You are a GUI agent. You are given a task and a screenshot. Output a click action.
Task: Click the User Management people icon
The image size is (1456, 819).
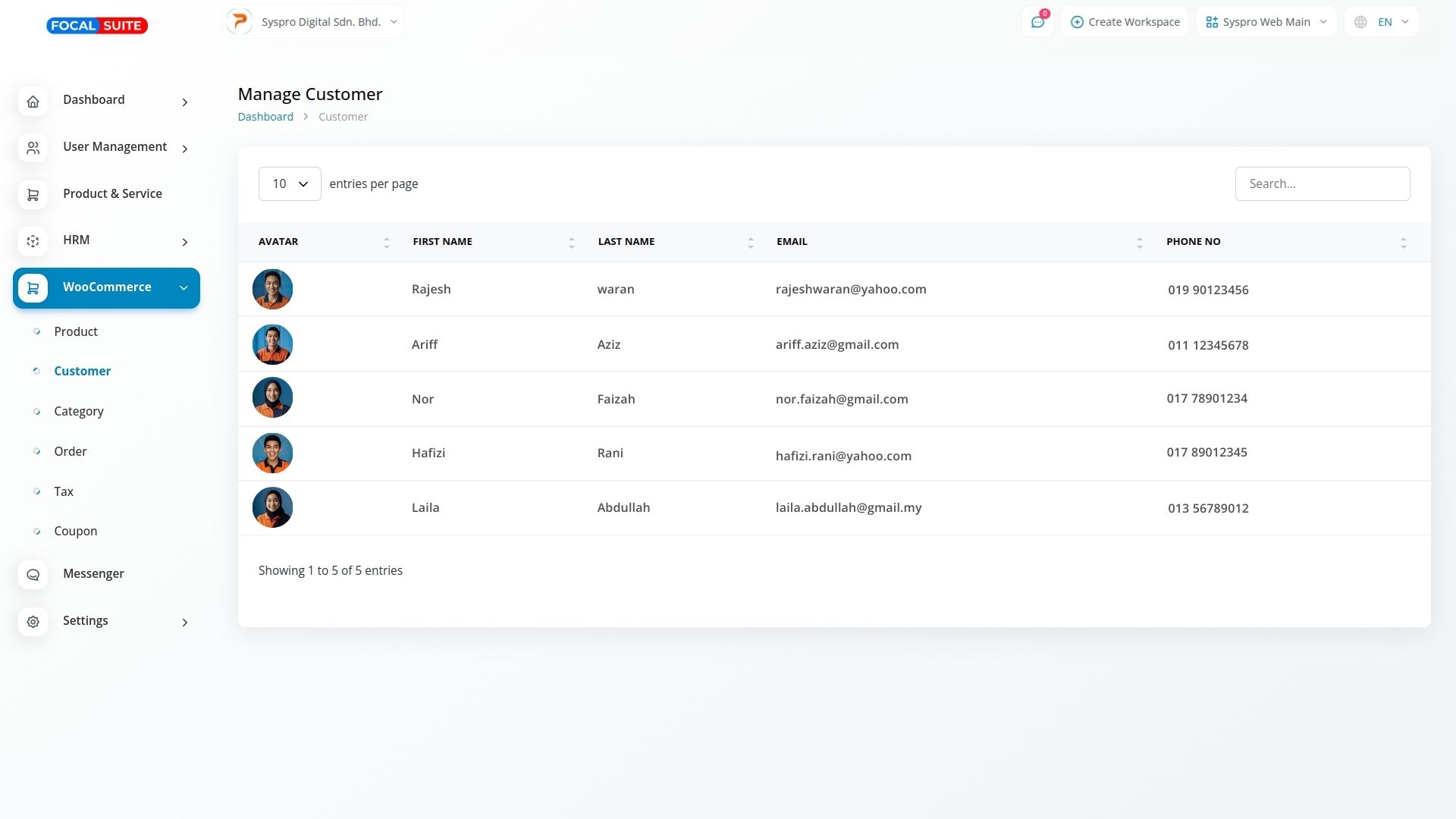[x=33, y=149]
